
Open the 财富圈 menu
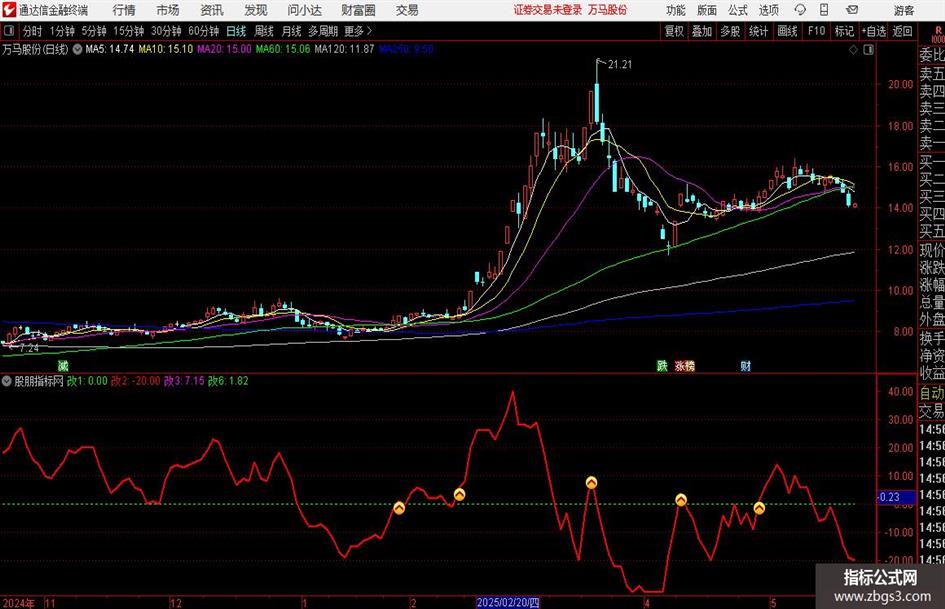click(x=358, y=10)
